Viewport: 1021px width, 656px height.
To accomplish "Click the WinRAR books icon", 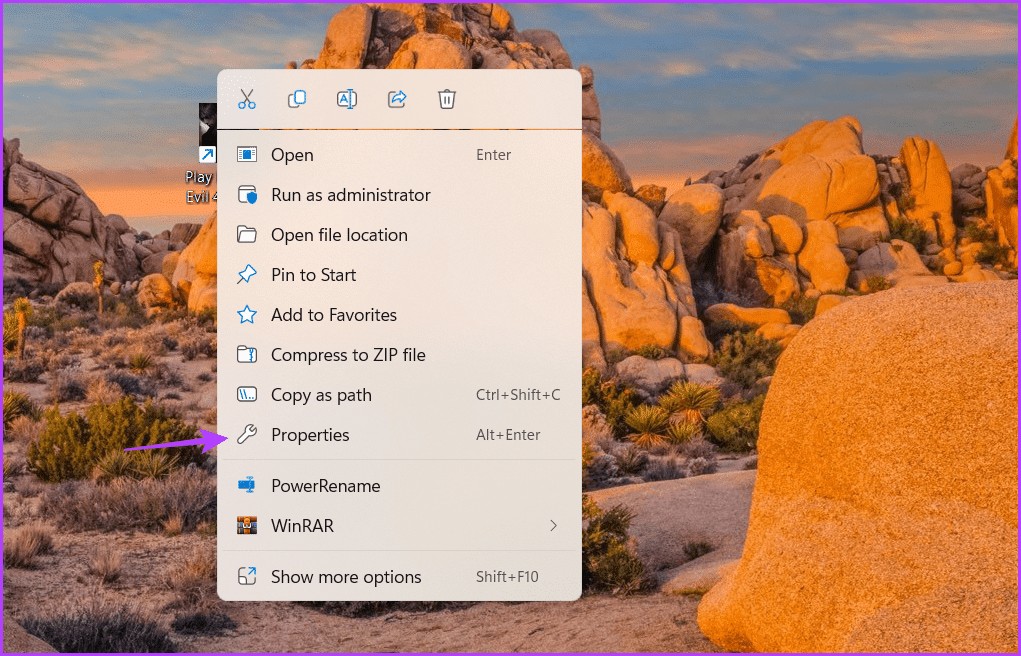I will click(247, 526).
